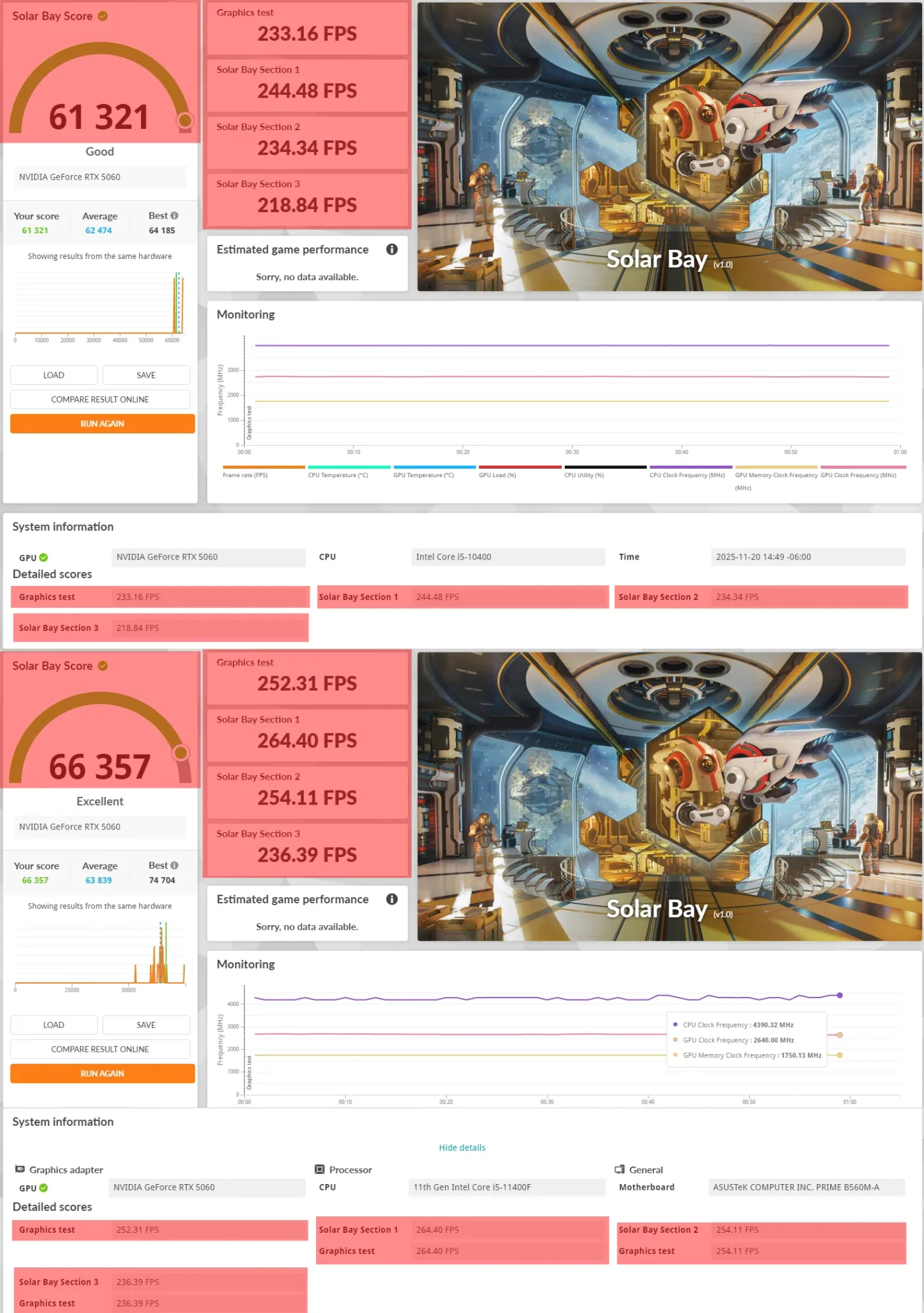Click COMPARE RESULT ONLINE under the 61 321 score

(100, 399)
